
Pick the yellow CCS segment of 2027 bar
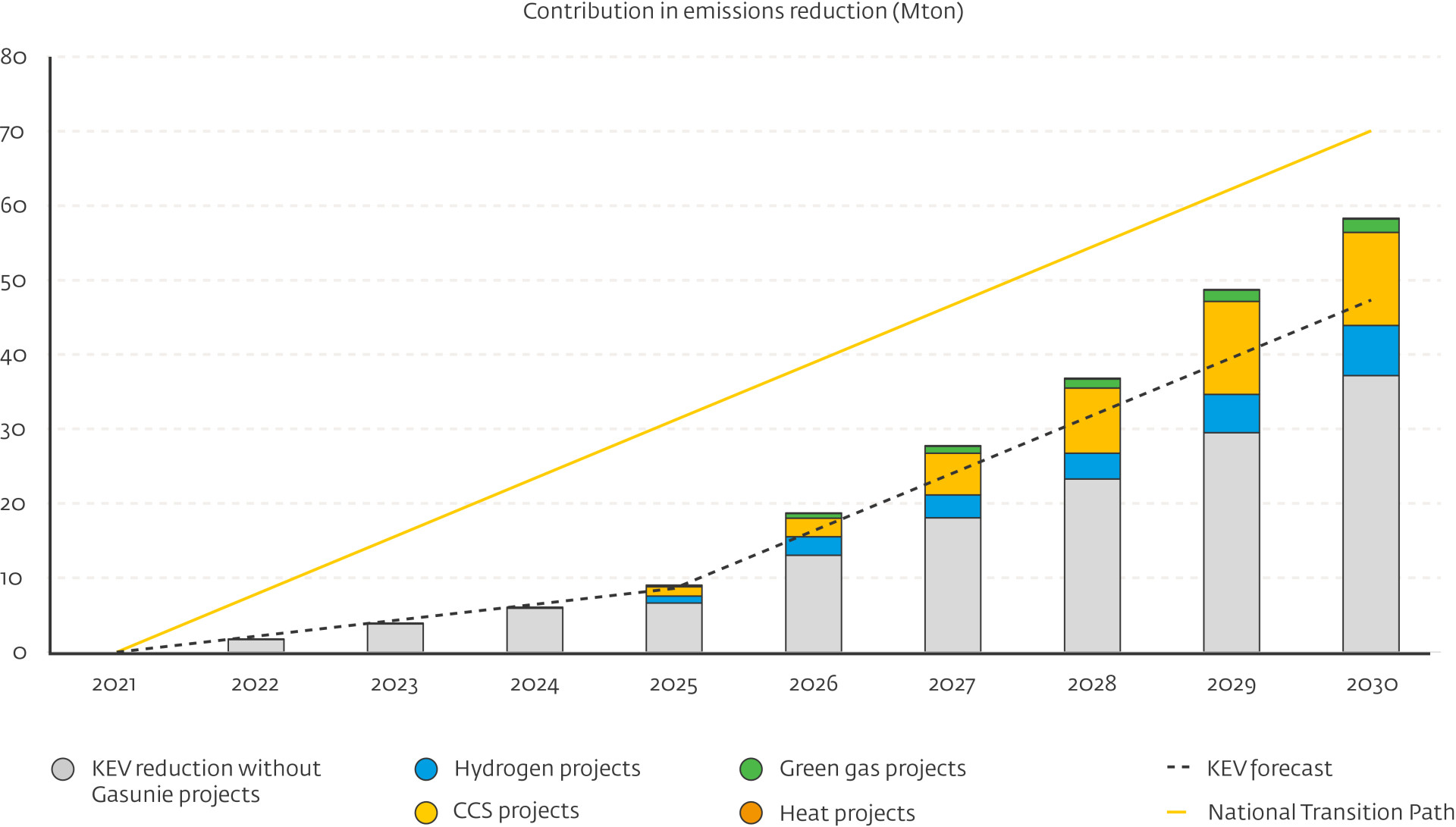tap(952, 474)
